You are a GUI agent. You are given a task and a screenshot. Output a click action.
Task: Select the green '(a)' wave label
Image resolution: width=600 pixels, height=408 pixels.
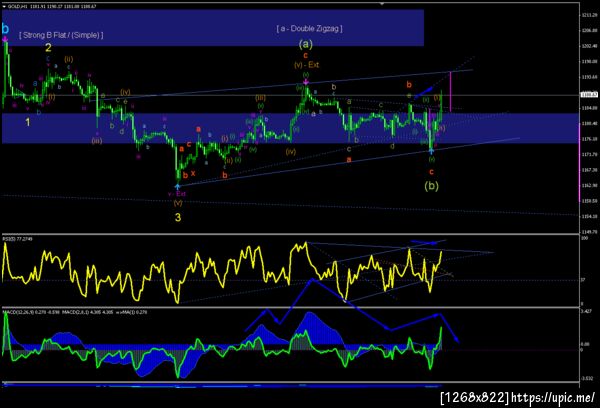click(x=305, y=44)
